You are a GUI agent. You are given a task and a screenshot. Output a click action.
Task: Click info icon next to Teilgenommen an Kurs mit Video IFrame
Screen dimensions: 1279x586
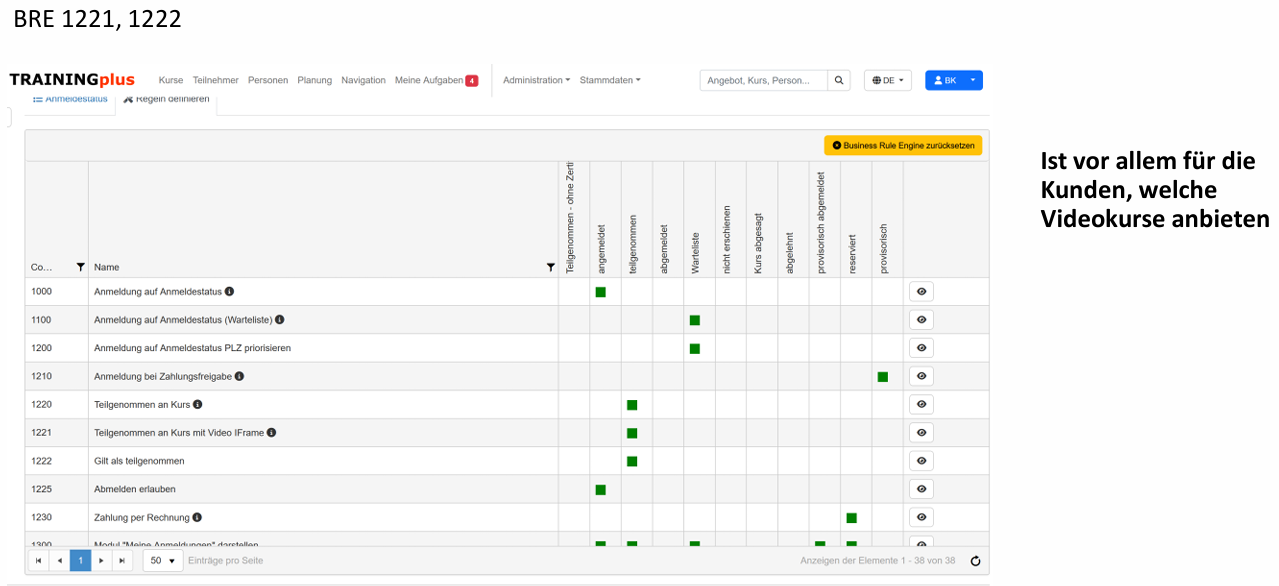pyautogui.click(x=272, y=433)
